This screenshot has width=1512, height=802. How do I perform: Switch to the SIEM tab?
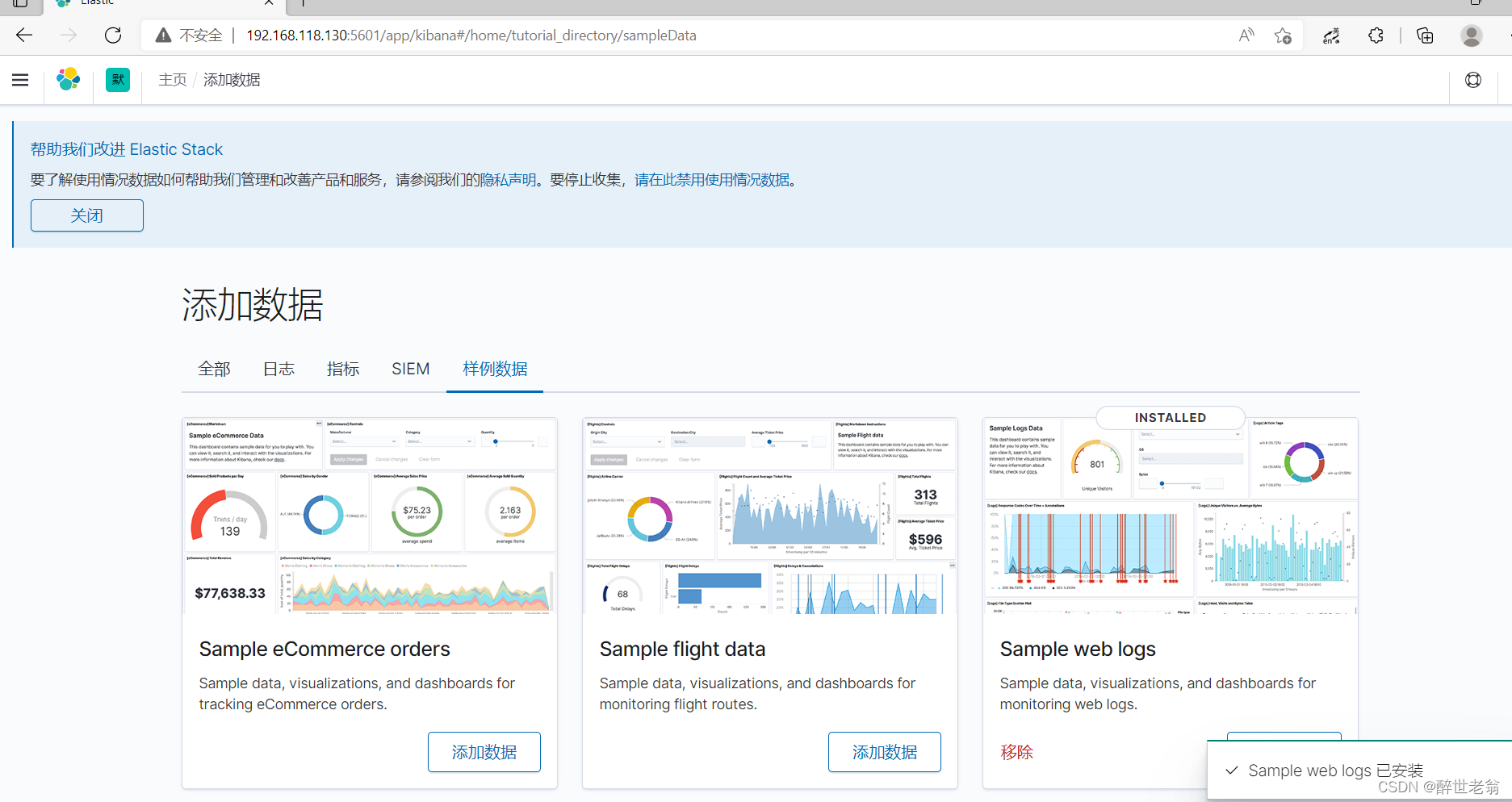click(x=410, y=369)
